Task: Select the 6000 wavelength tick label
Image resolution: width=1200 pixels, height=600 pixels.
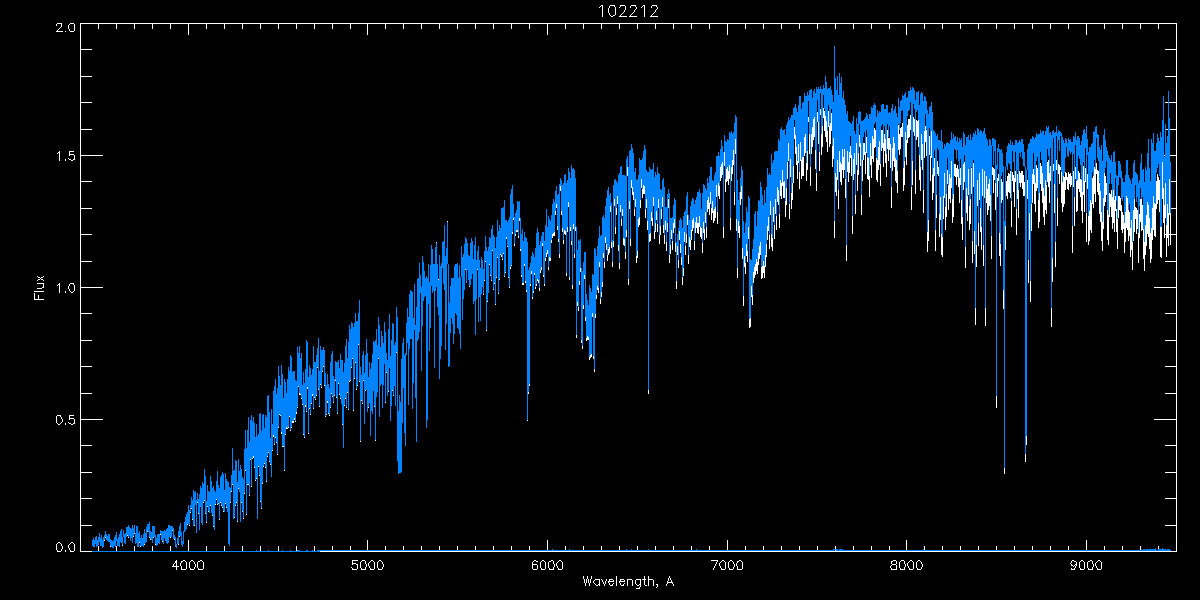Action: pos(547,565)
